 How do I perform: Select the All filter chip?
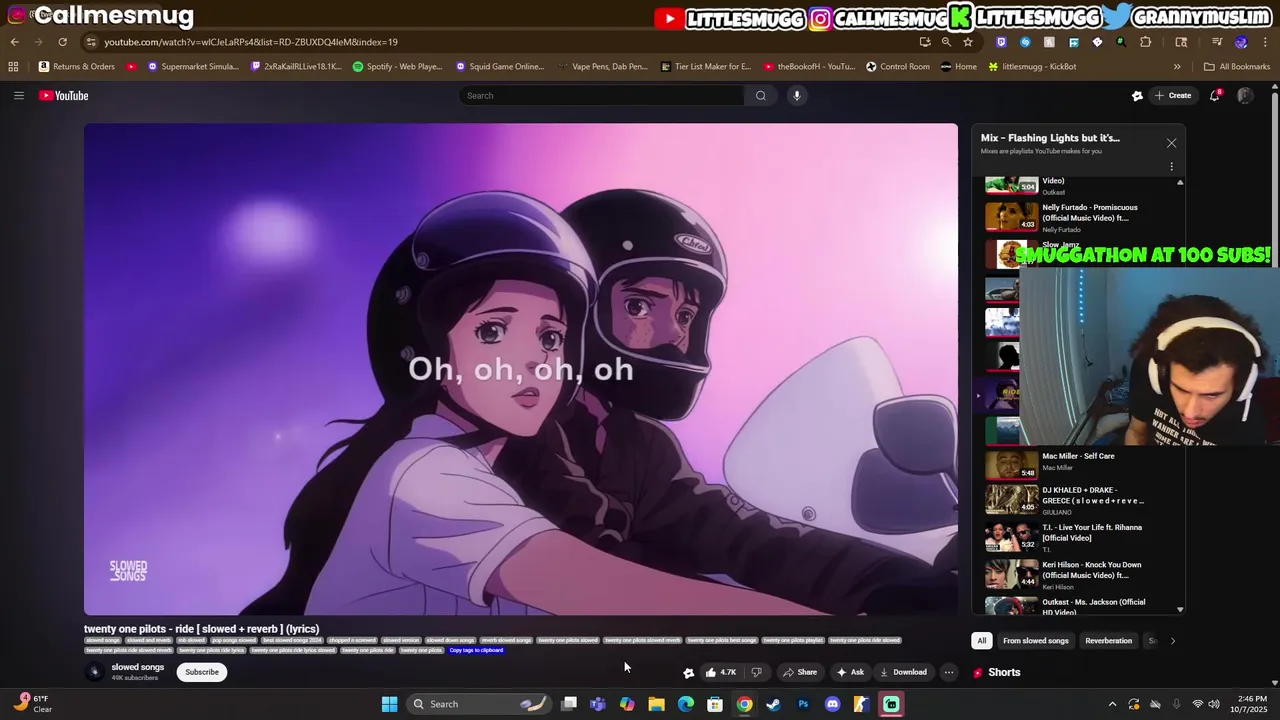tap(982, 641)
